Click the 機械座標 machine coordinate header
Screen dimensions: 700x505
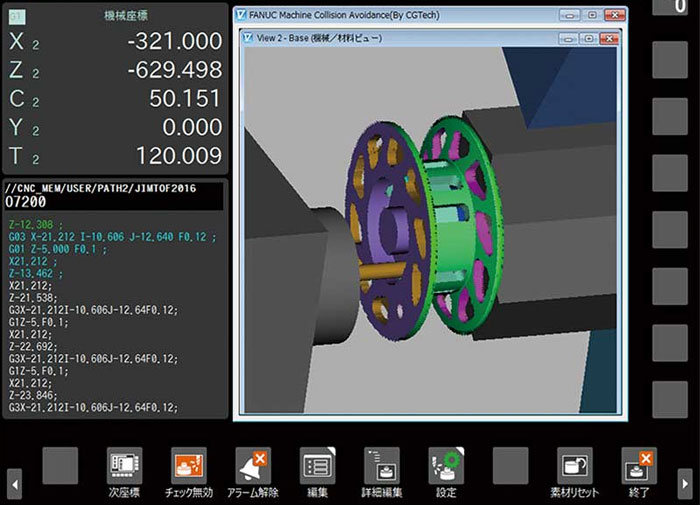(126, 16)
